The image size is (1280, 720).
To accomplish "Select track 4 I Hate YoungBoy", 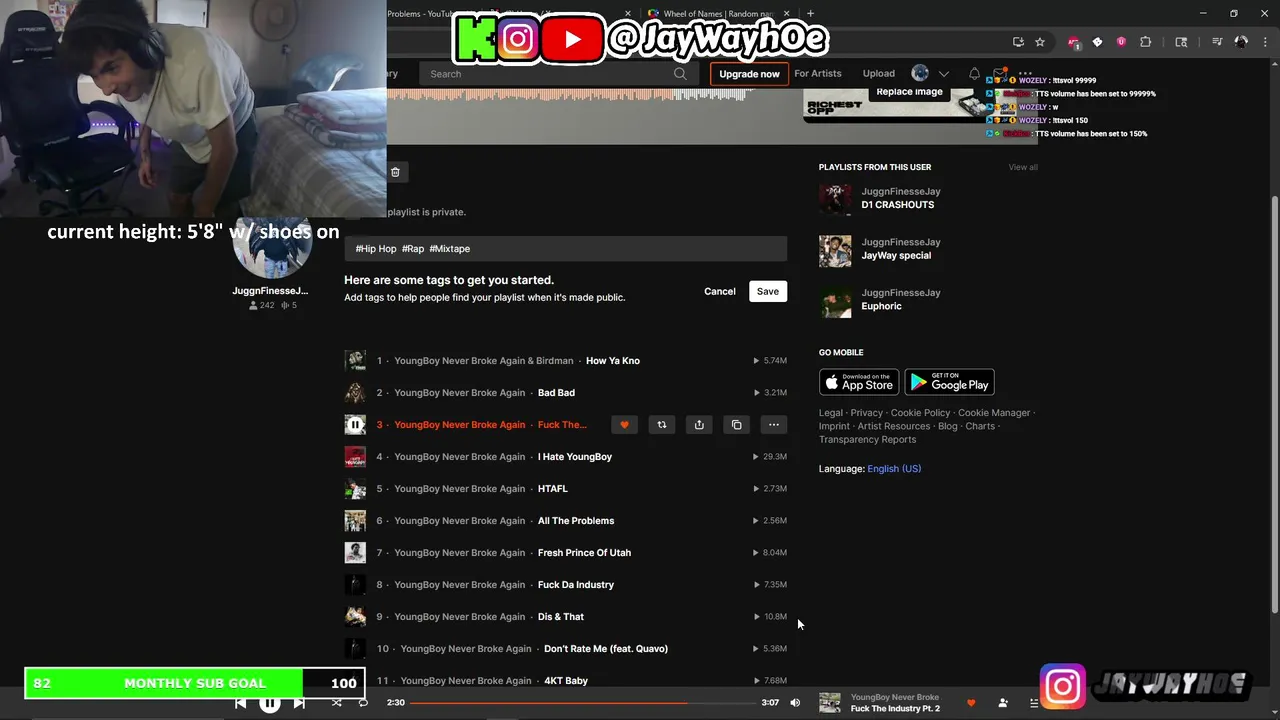I will pos(565,457).
